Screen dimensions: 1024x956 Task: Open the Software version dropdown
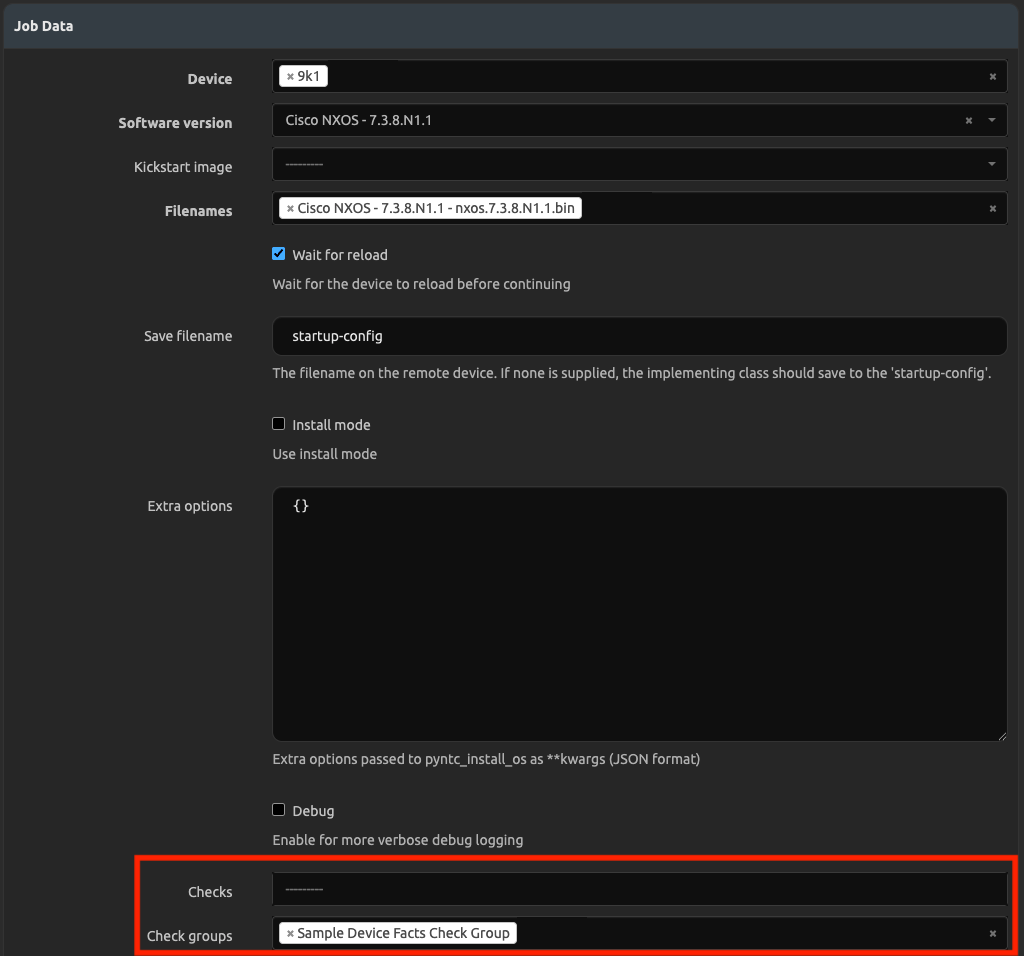(x=991, y=120)
